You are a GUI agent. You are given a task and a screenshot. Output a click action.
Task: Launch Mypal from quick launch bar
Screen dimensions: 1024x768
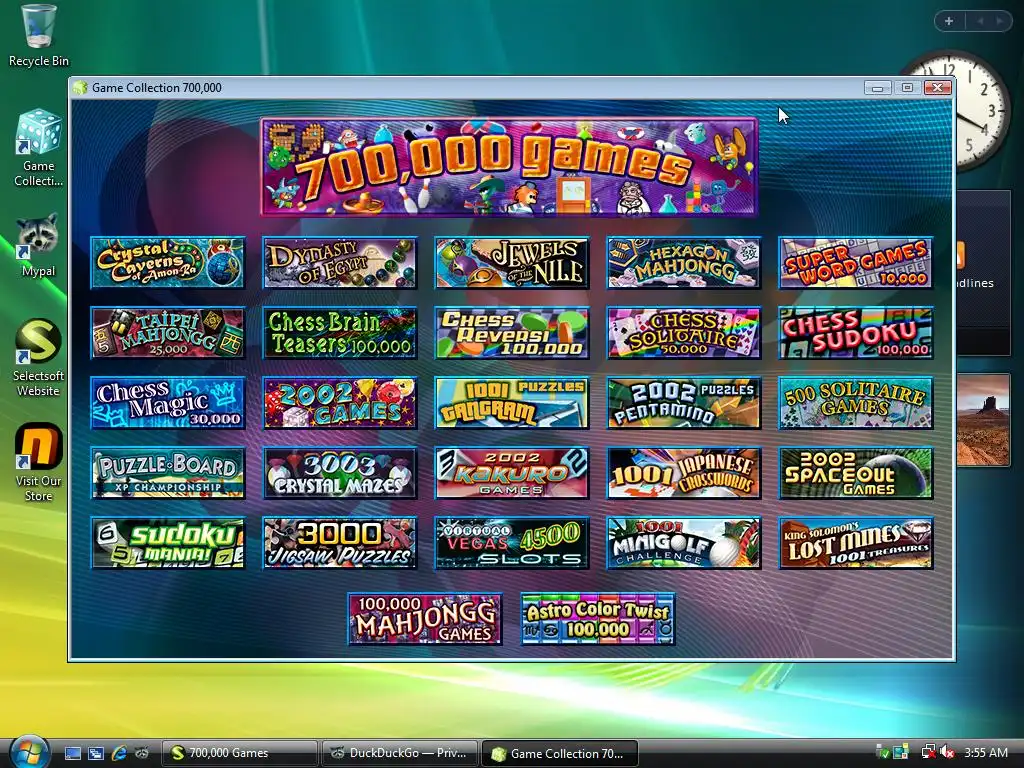142,753
